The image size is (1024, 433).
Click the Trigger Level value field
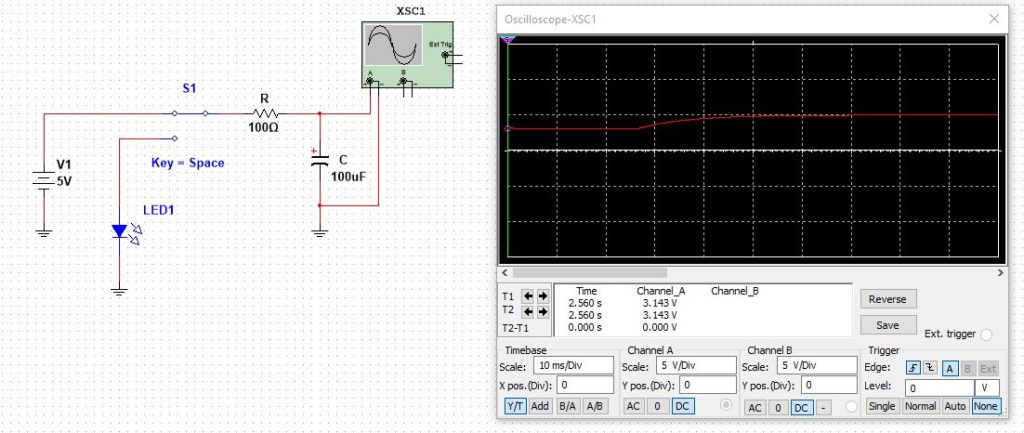tap(939, 388)
